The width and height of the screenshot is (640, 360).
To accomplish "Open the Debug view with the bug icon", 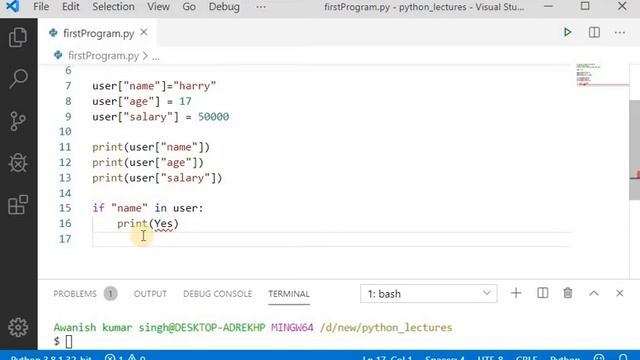I will [x=18, y=163].
